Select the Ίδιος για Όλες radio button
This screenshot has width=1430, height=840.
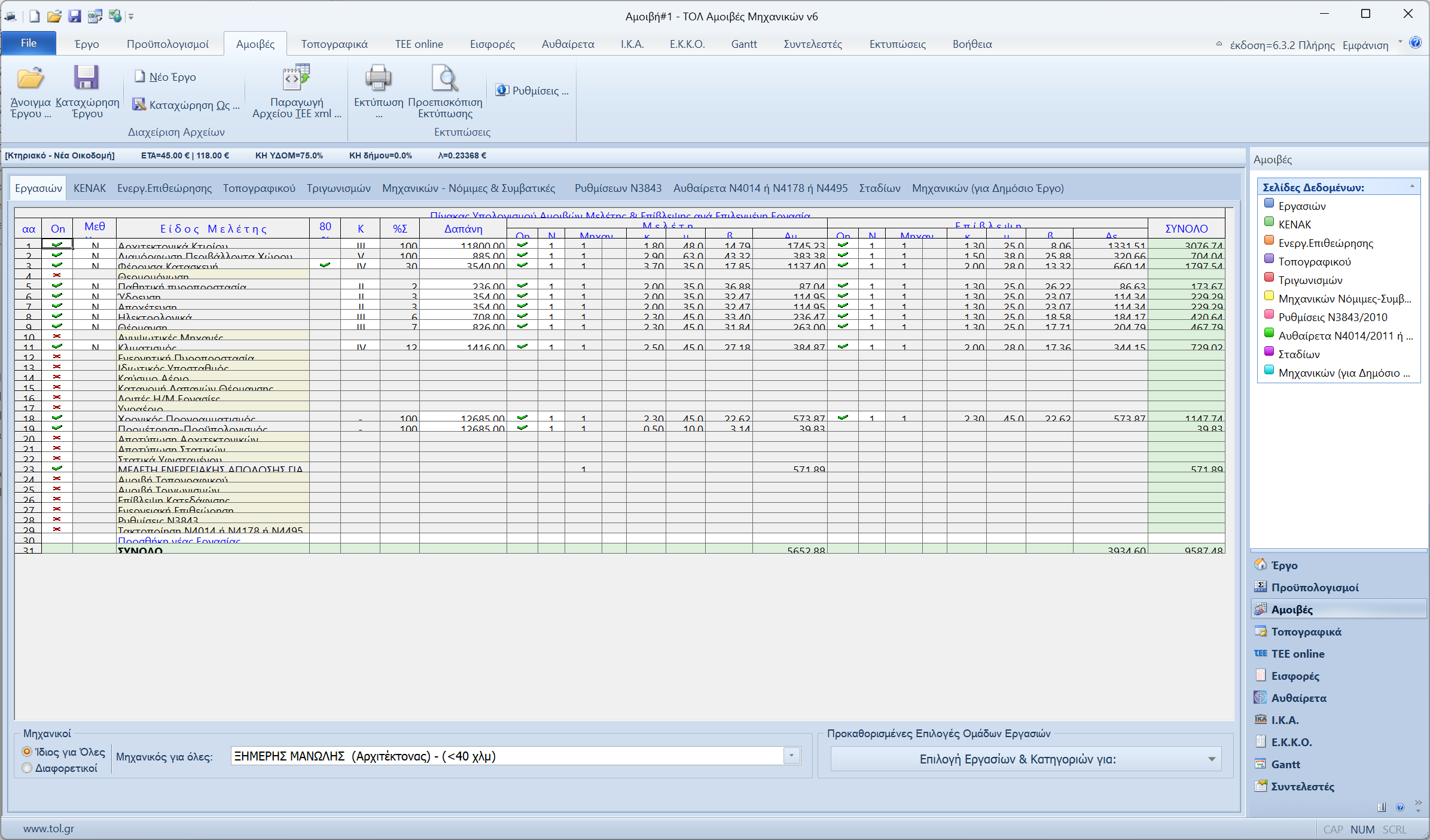point(27,752)
